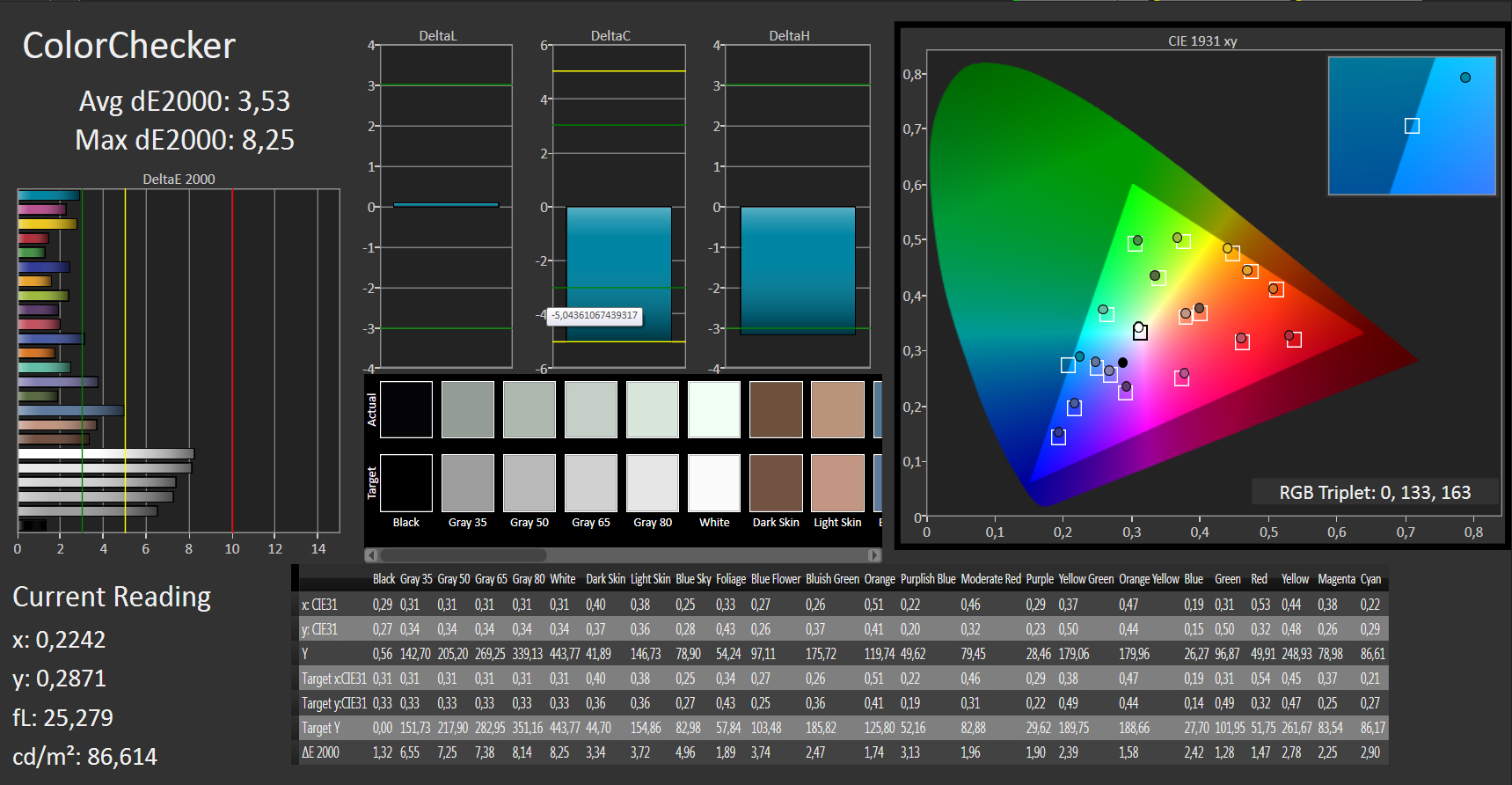Image resolution: width=1512 pixels, height=785 pixels.
Task: Pick the Gray 65 actual swatch
Action: pyautogui.click(x=591, y=409)
